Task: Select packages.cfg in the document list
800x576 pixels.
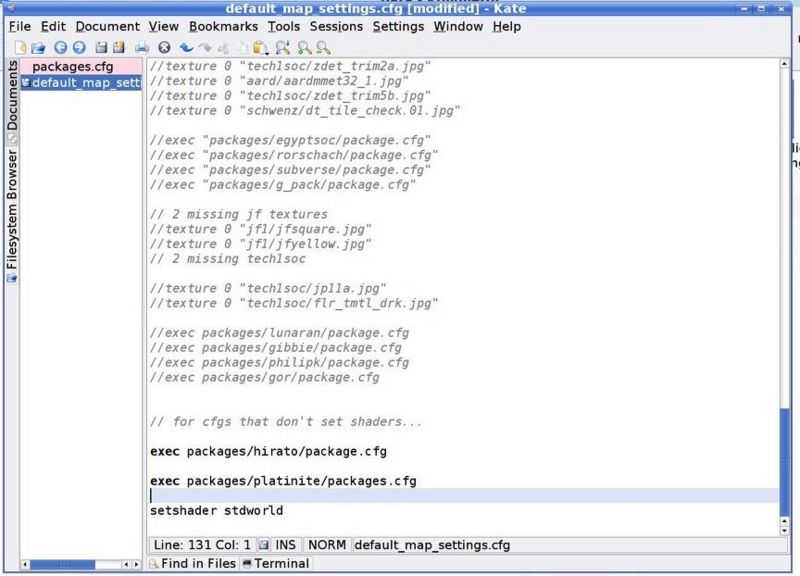Action: point(73,66)
